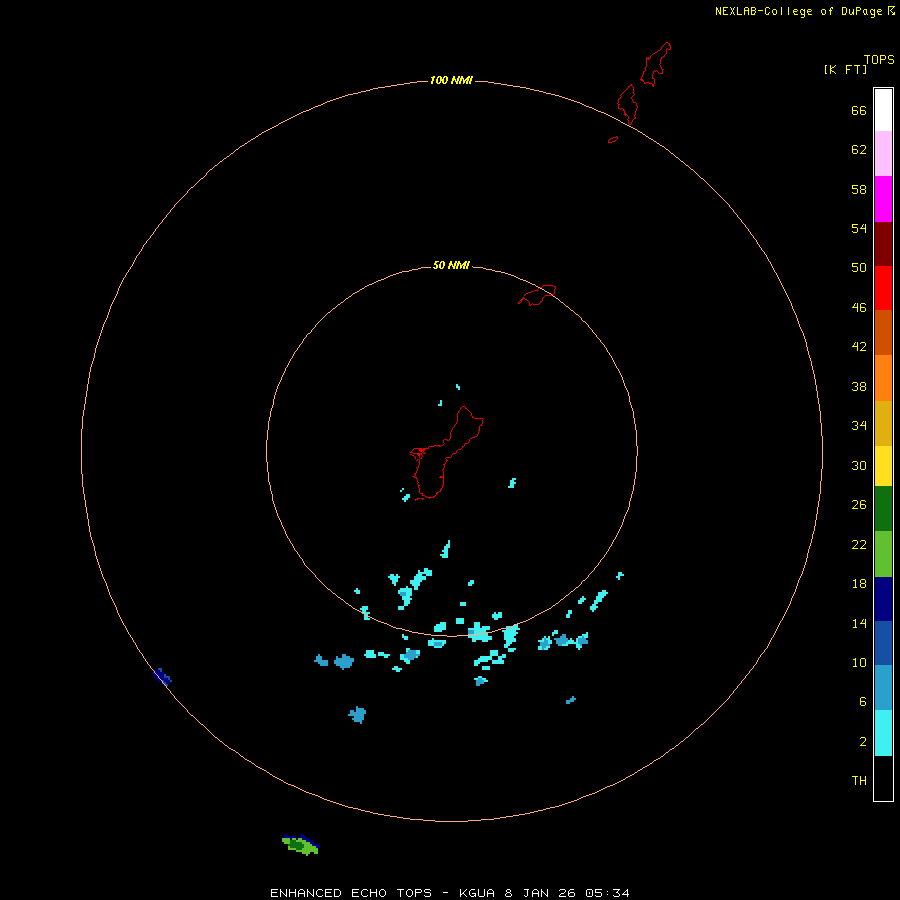
Task: Click legend value 54
Action: [x=859, y=228]
